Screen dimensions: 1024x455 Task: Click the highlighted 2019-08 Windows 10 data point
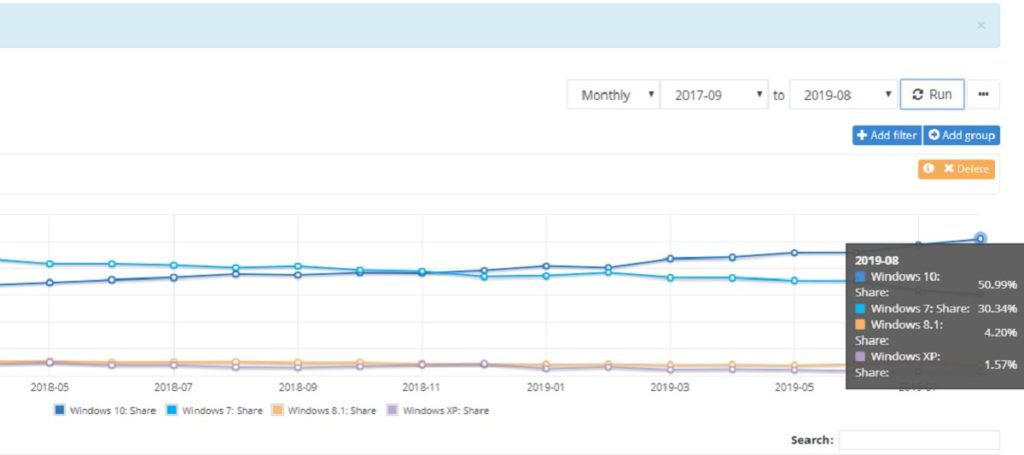click(980, 238)
